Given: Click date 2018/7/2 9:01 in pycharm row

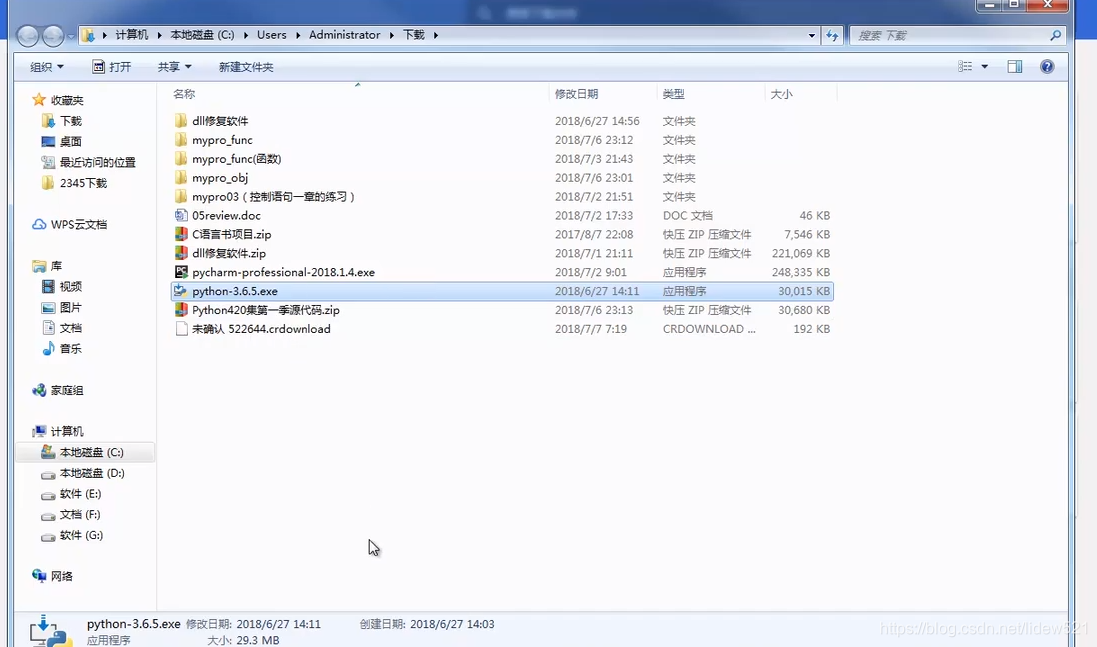Looking at the screenshot, I should (590, 272).
